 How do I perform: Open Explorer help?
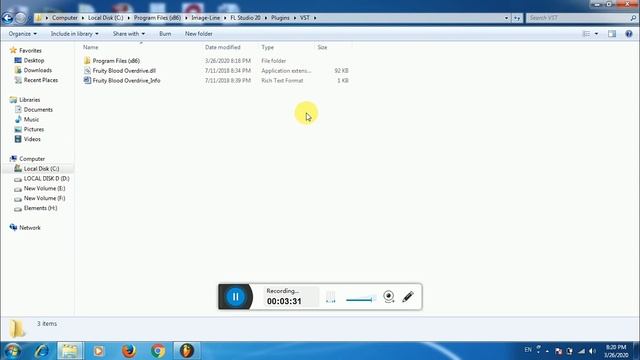[x=629, y=34]
